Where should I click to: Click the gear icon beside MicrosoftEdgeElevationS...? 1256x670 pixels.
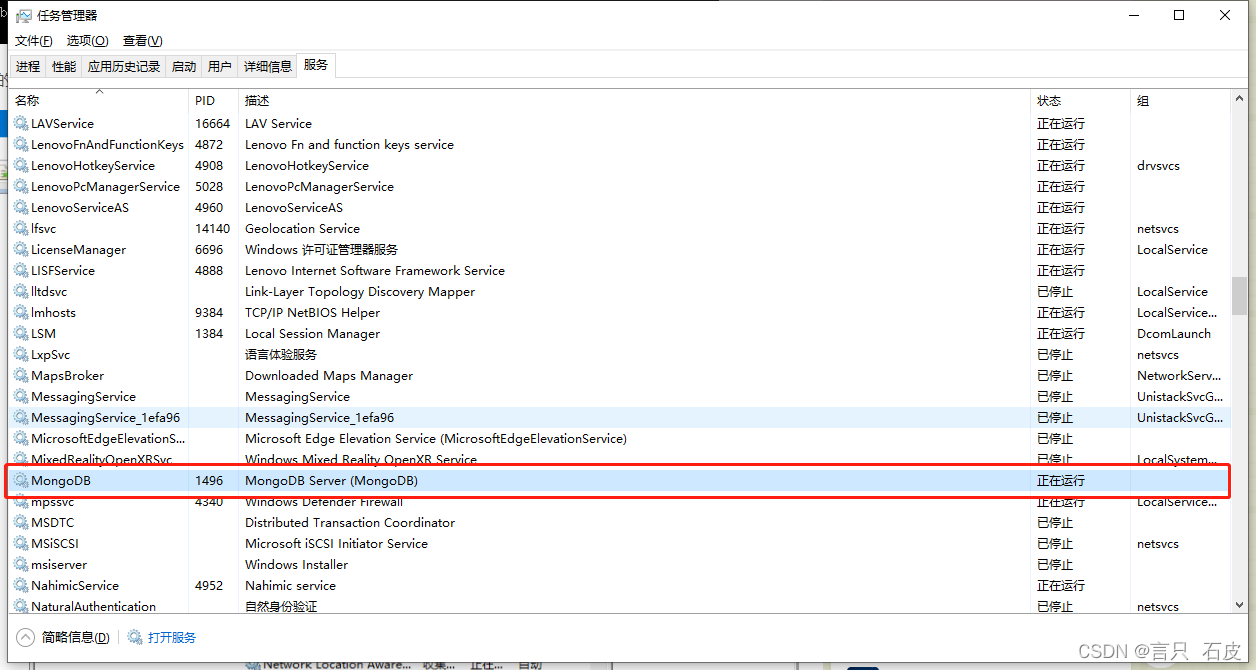[x=21, y=438]
